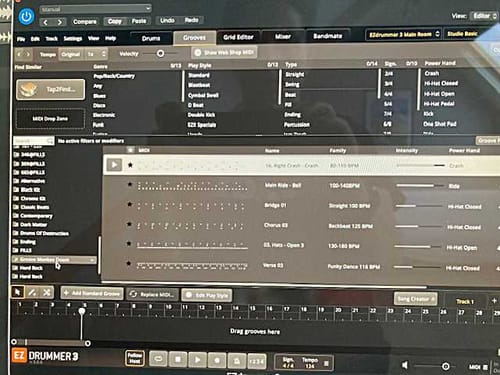This screenshot has width=500, height=375.
Task: Switch to the Grid Editor tab
Action: [x=238, y=37]
